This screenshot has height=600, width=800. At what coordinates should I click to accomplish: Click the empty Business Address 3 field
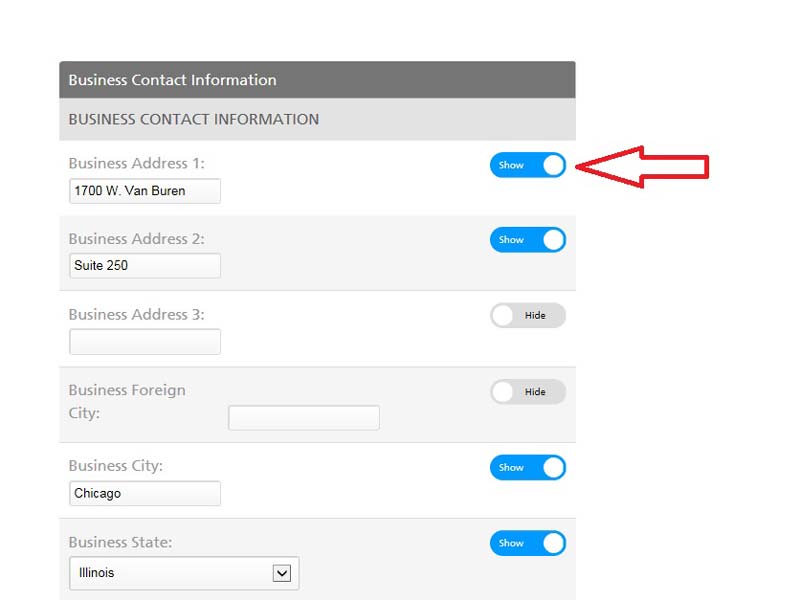tap(144, 342)
